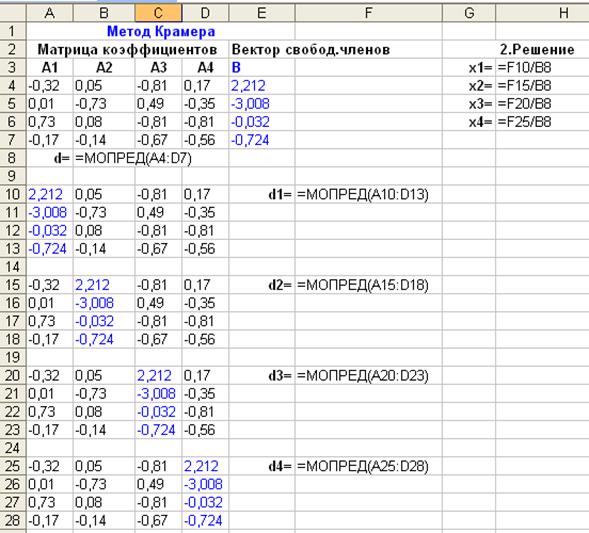Click cell C22 with blue value -0,032
589x533 pixels.
pos(158,412)
